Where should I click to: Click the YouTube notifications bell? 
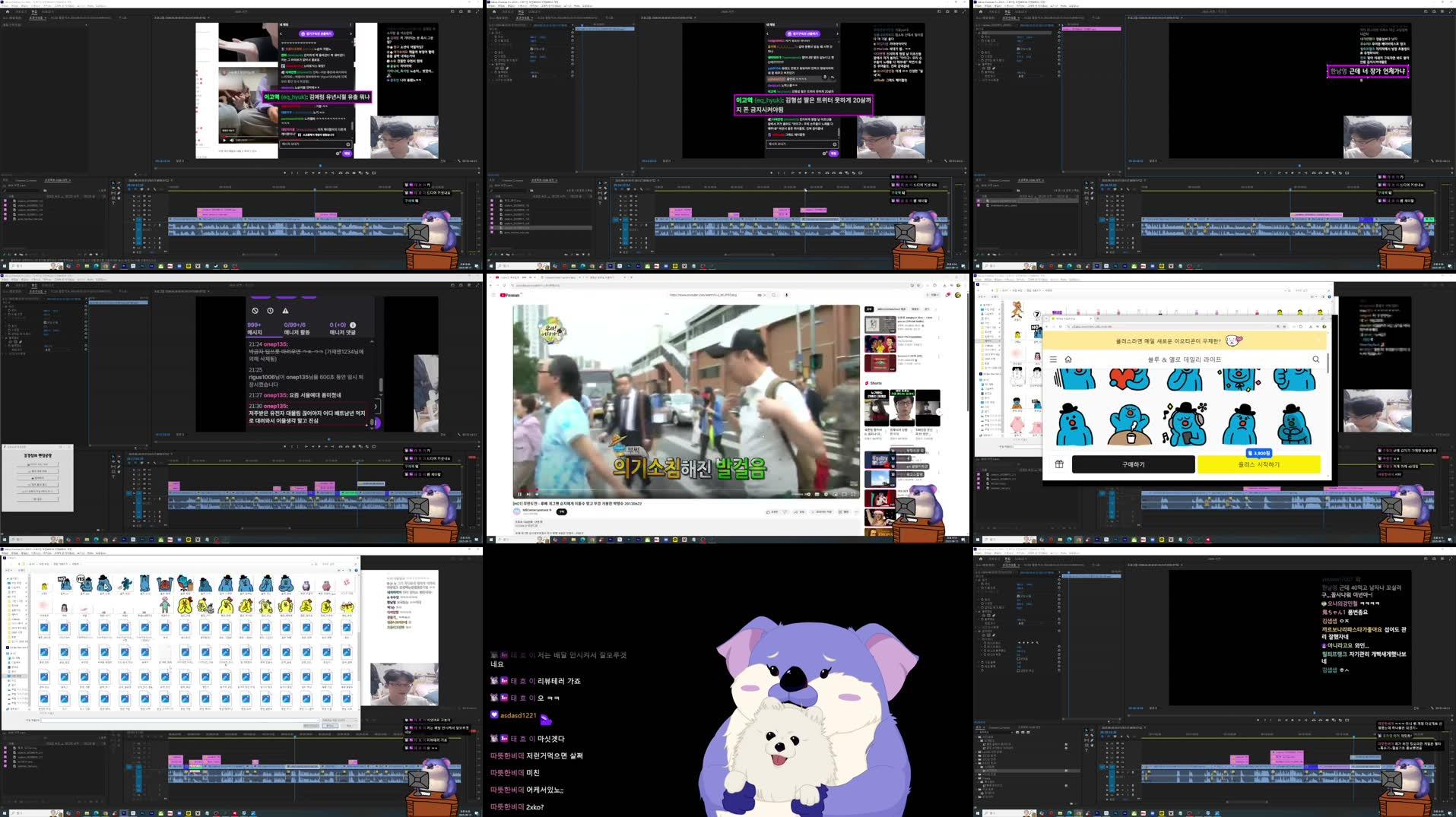click(x=948, y=295)
